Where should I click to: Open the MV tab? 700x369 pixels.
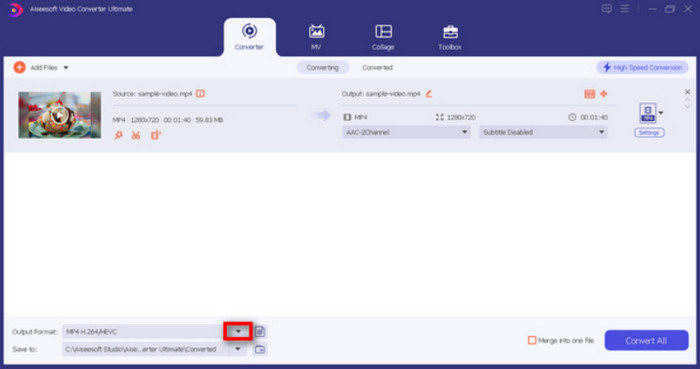[316, 37]
